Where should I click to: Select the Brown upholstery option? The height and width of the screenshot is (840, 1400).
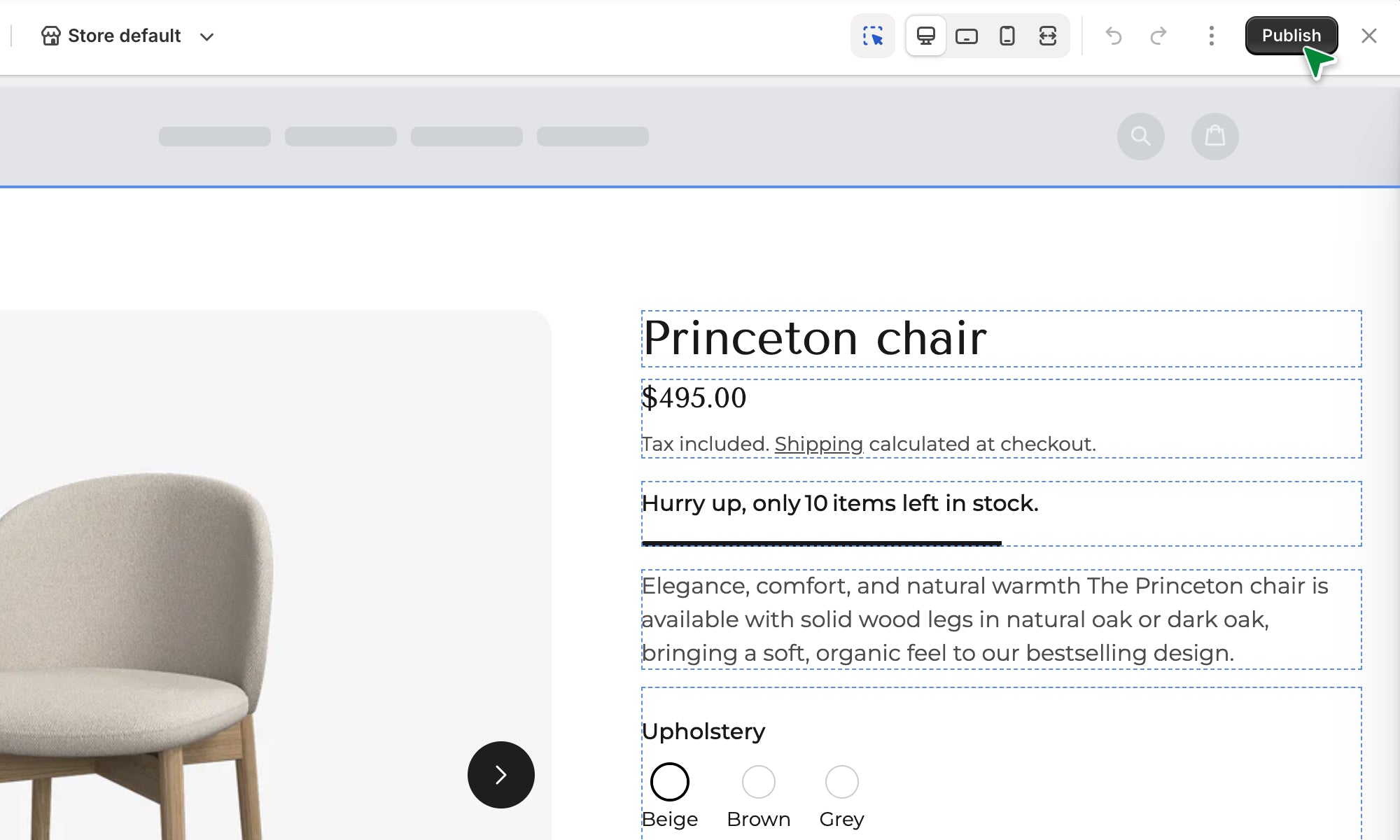(x=759, y=782)
